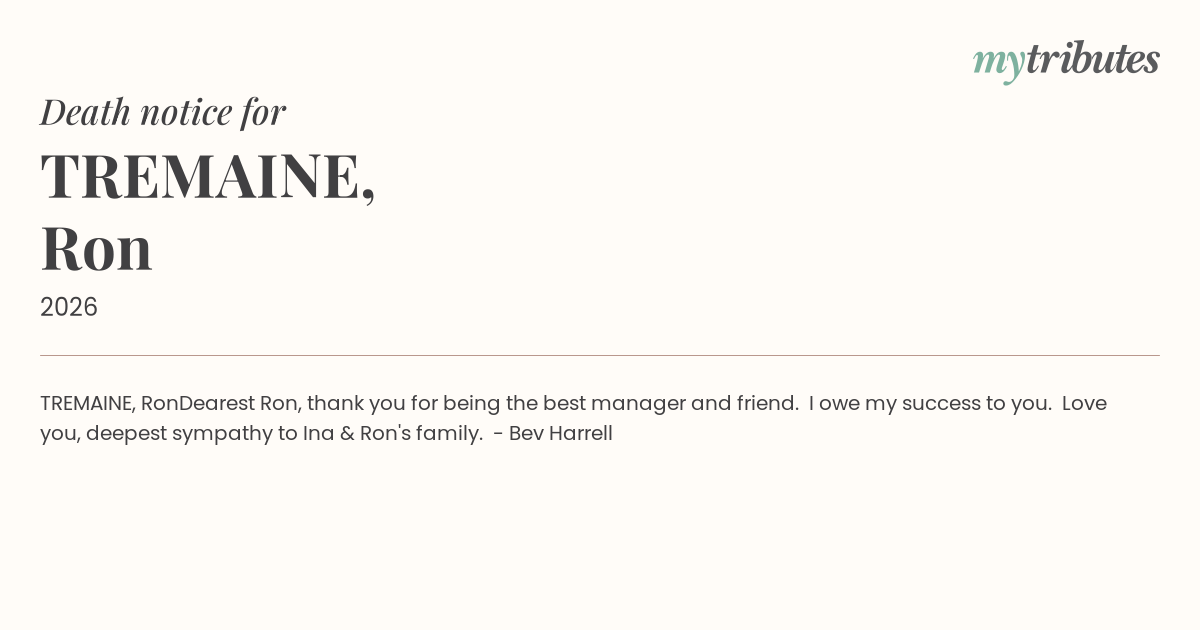This screenshot has height=630, width=1200.
Task: Click "tributes" in the site logo
Action: (1092, 60)
